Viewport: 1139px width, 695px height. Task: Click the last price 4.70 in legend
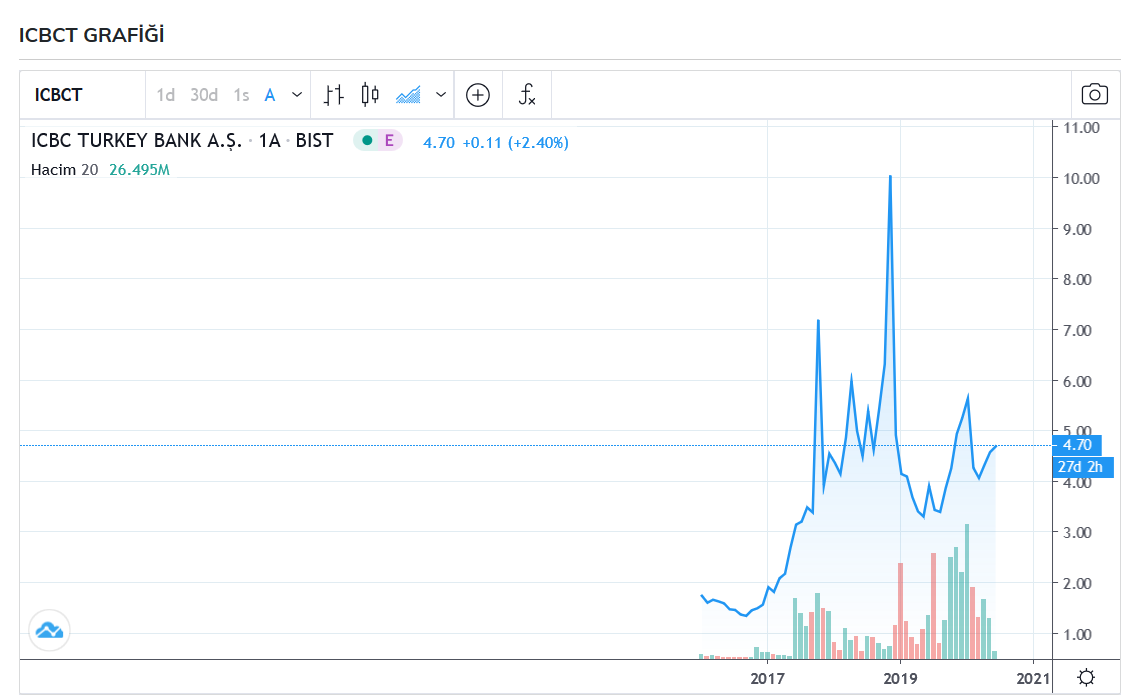439,142
